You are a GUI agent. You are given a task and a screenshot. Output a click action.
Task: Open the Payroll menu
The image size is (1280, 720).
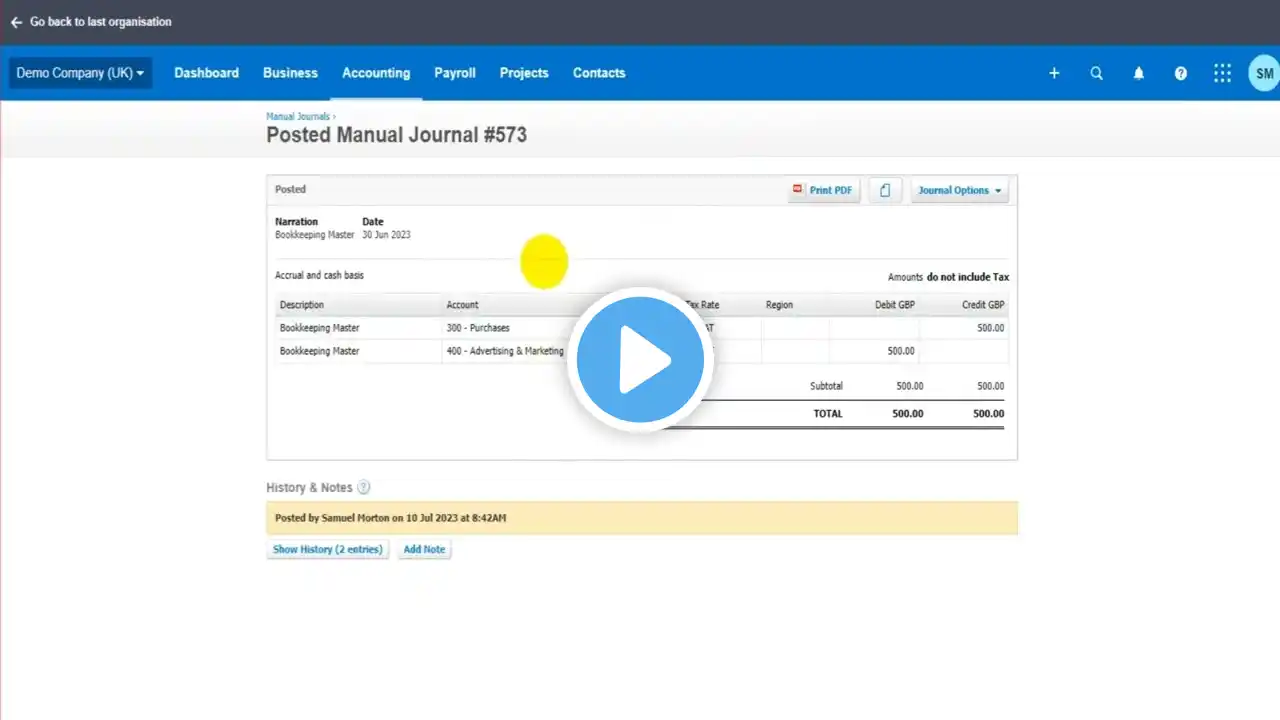coord(455,73)
